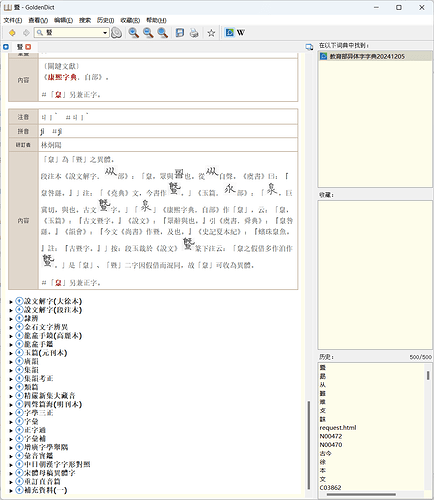Click the pronounce word speaker icon

pyautogui.click(x=116, y=33)
